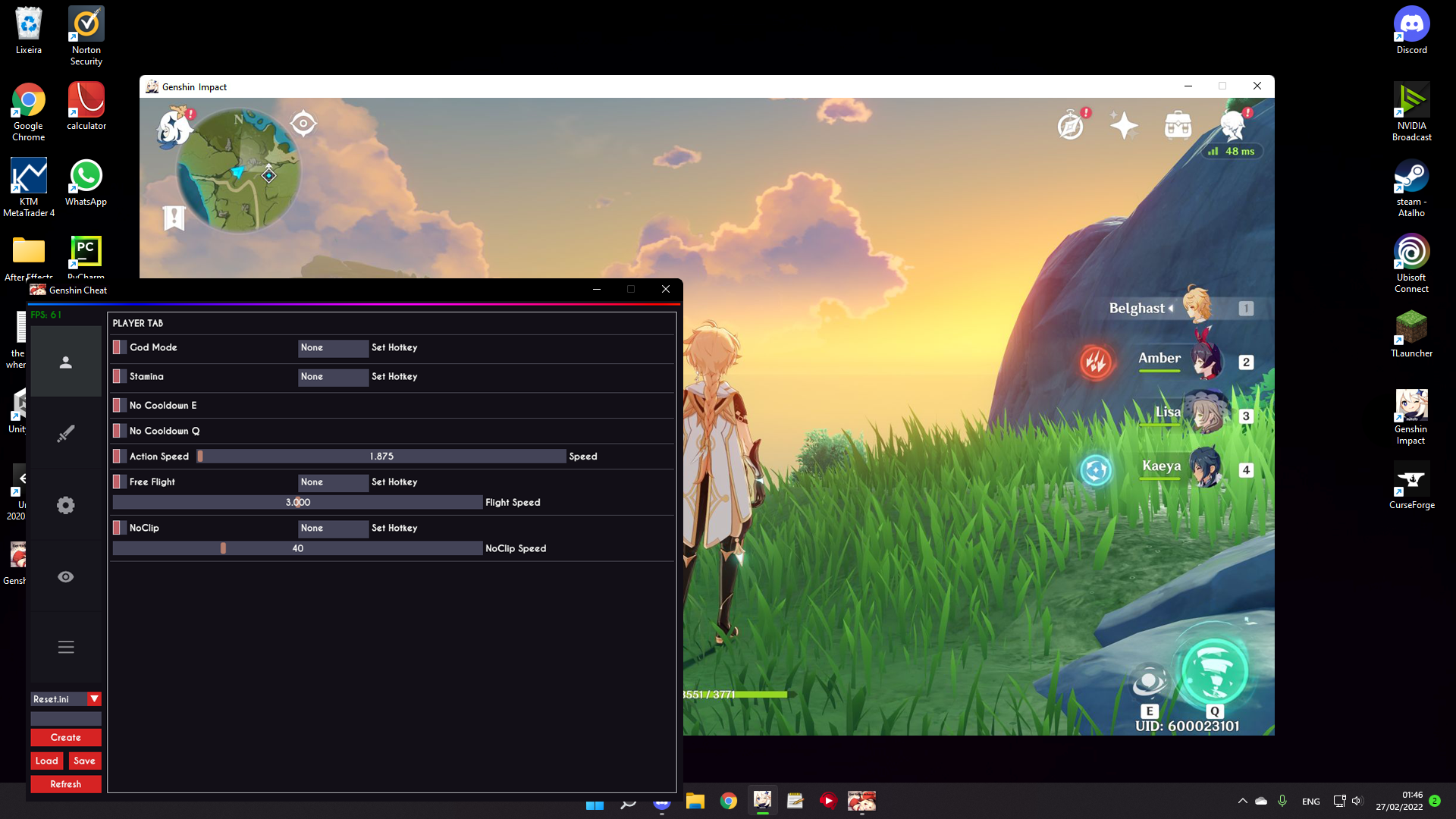Open the Wish star icon in game
Viewport: 1456px width, 819px height.
pos(1123,125)
